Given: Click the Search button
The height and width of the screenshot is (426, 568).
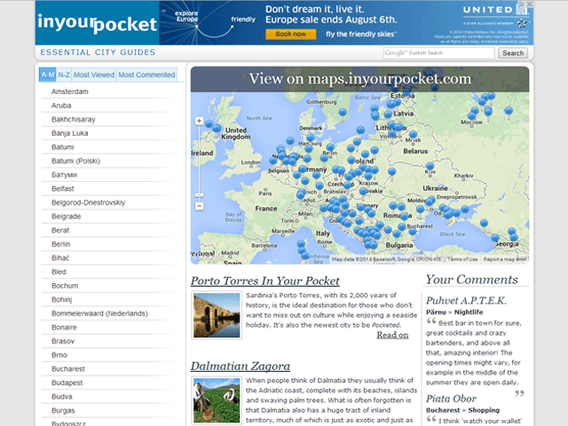Looking at the screenshot, I should coord(513,53).
